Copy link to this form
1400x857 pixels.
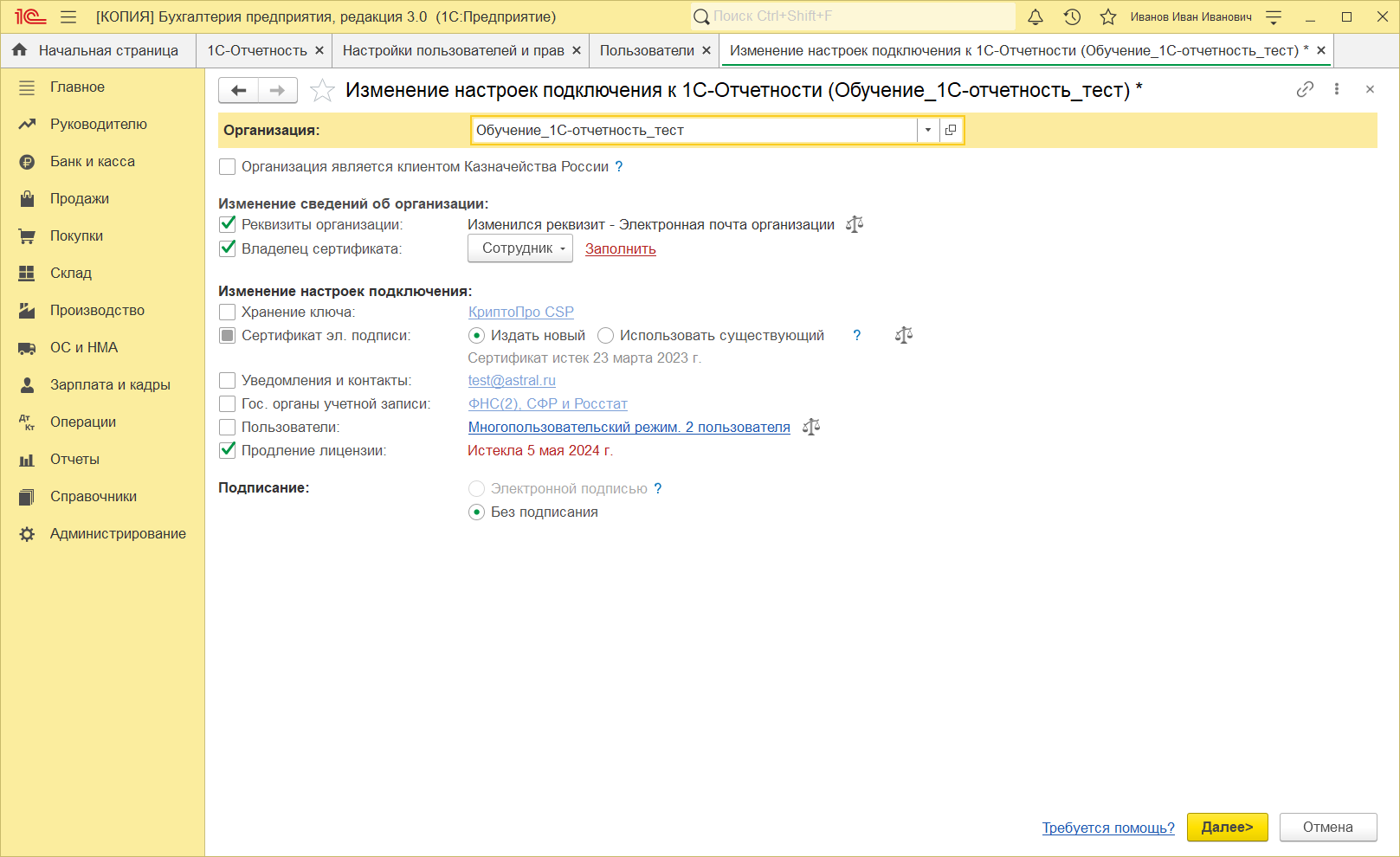[x=1305, y=89]
